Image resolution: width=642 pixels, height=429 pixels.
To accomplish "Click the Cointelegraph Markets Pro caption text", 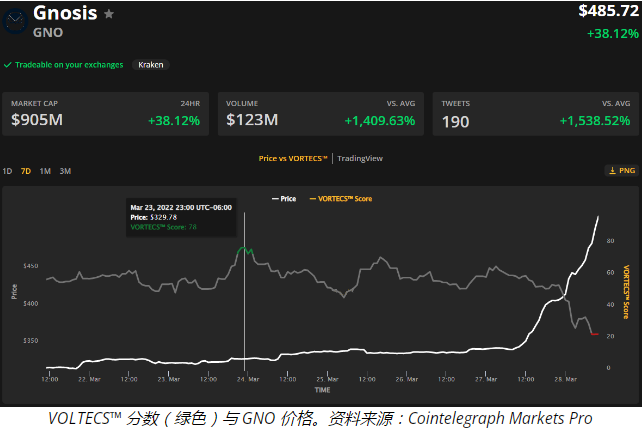I will tap(500, 418).
